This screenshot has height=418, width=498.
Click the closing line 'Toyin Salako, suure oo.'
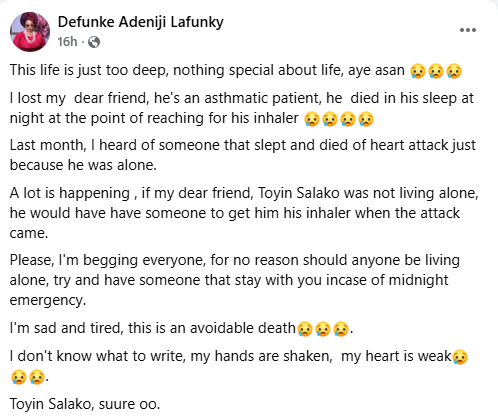[85, 404]
